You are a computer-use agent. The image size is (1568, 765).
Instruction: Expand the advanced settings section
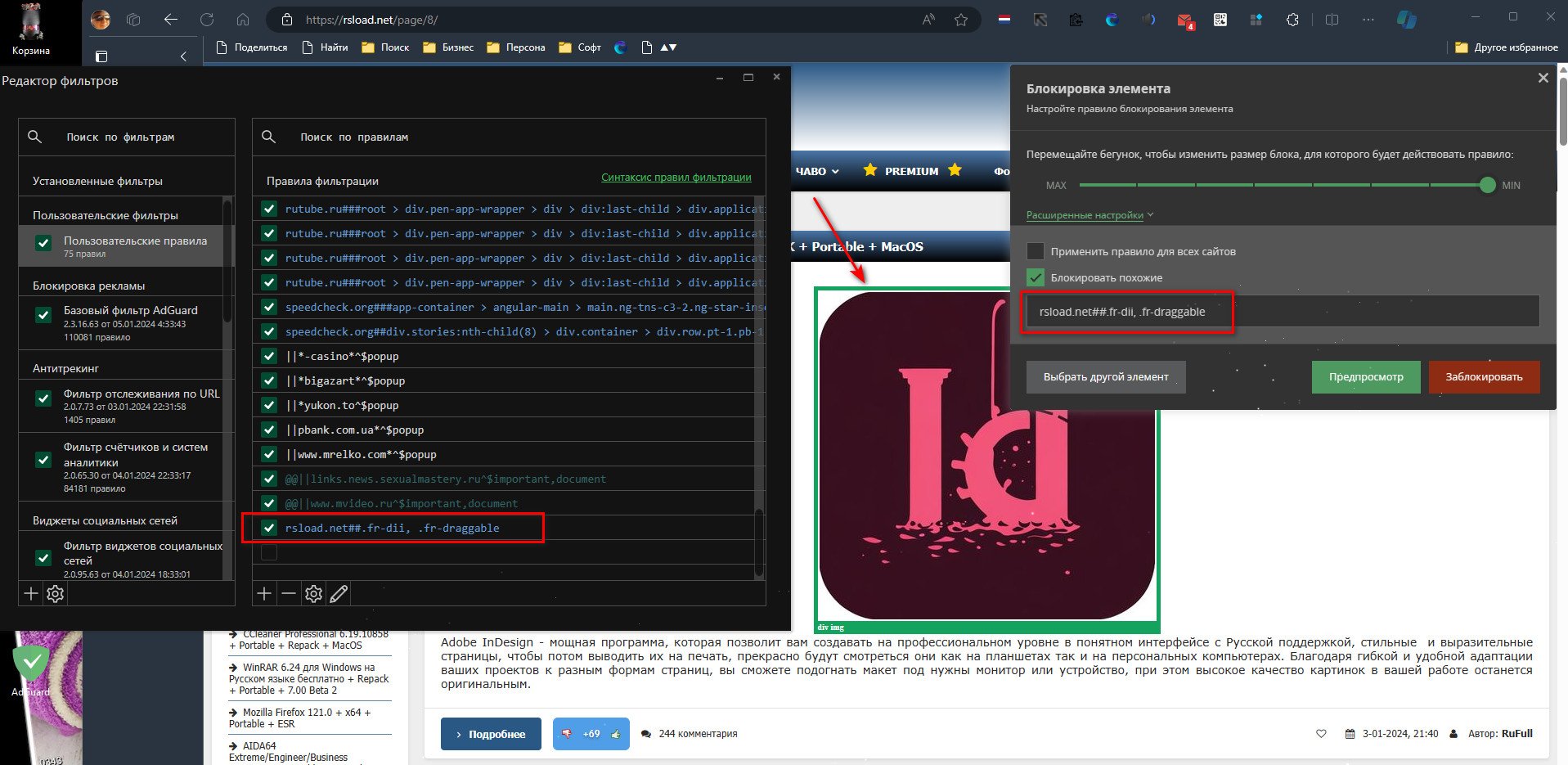point(1090,215)
